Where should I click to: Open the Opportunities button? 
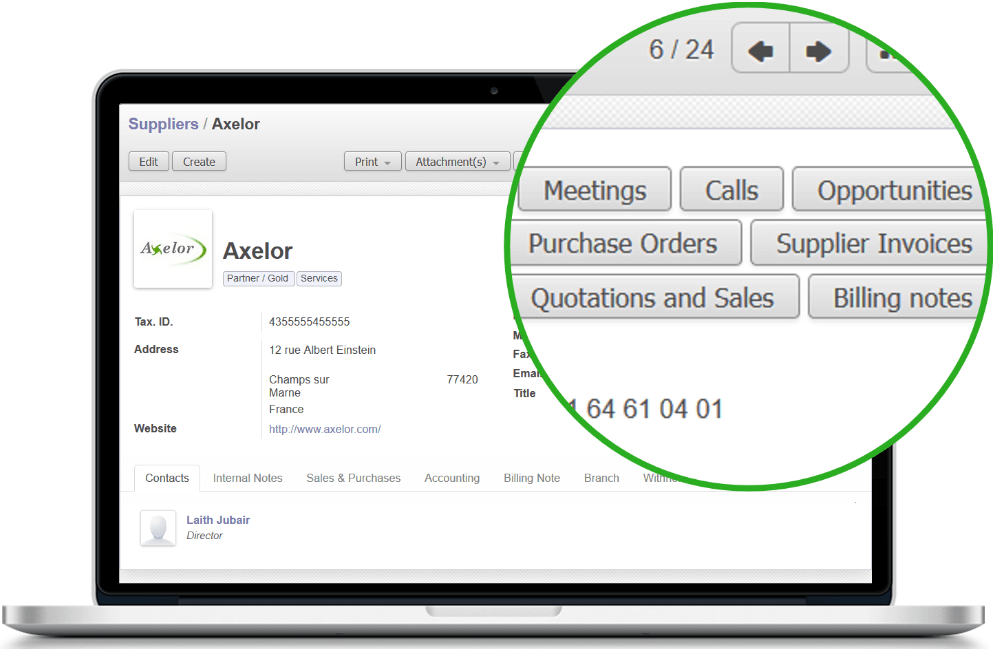pos(889,190)
